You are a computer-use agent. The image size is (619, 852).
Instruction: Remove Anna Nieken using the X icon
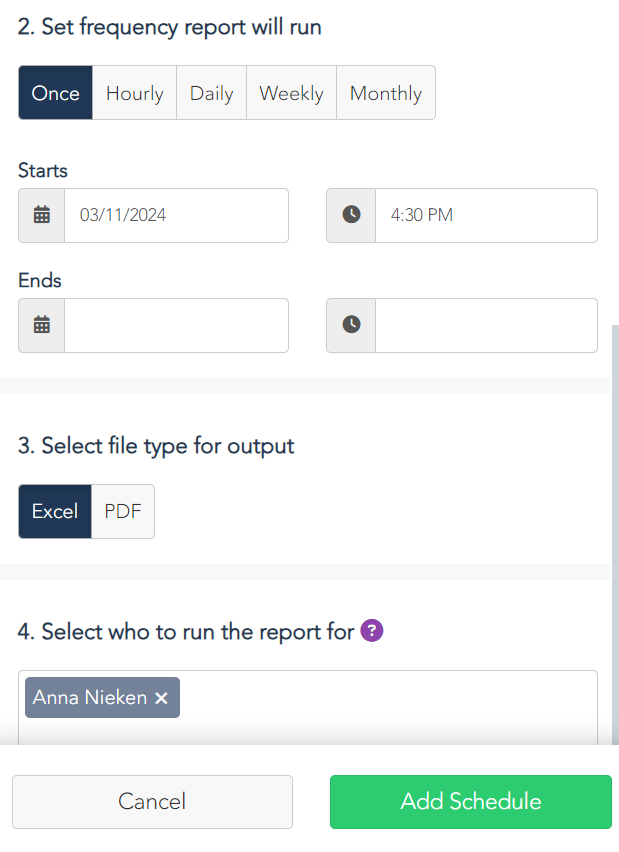161,698
